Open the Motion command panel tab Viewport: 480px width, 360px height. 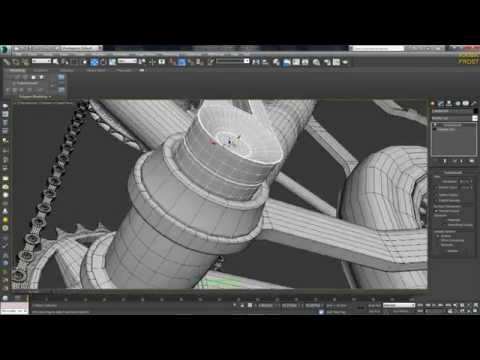(458, 103)
